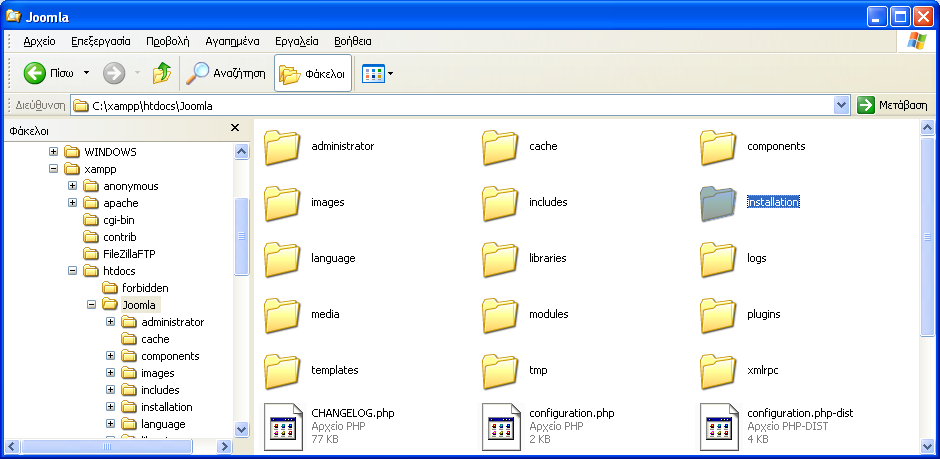Select the modules folder icon
Image resolution: width=940 pixels, height=459 pixels.
coord(500,315)
